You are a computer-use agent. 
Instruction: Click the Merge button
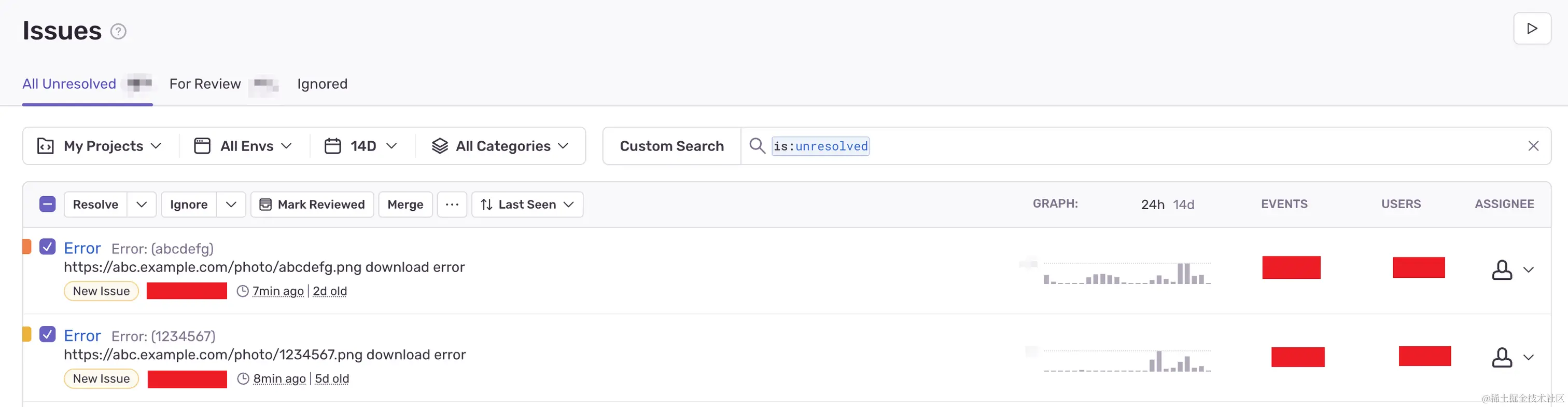pyautogui.click(x=405, y=205)
